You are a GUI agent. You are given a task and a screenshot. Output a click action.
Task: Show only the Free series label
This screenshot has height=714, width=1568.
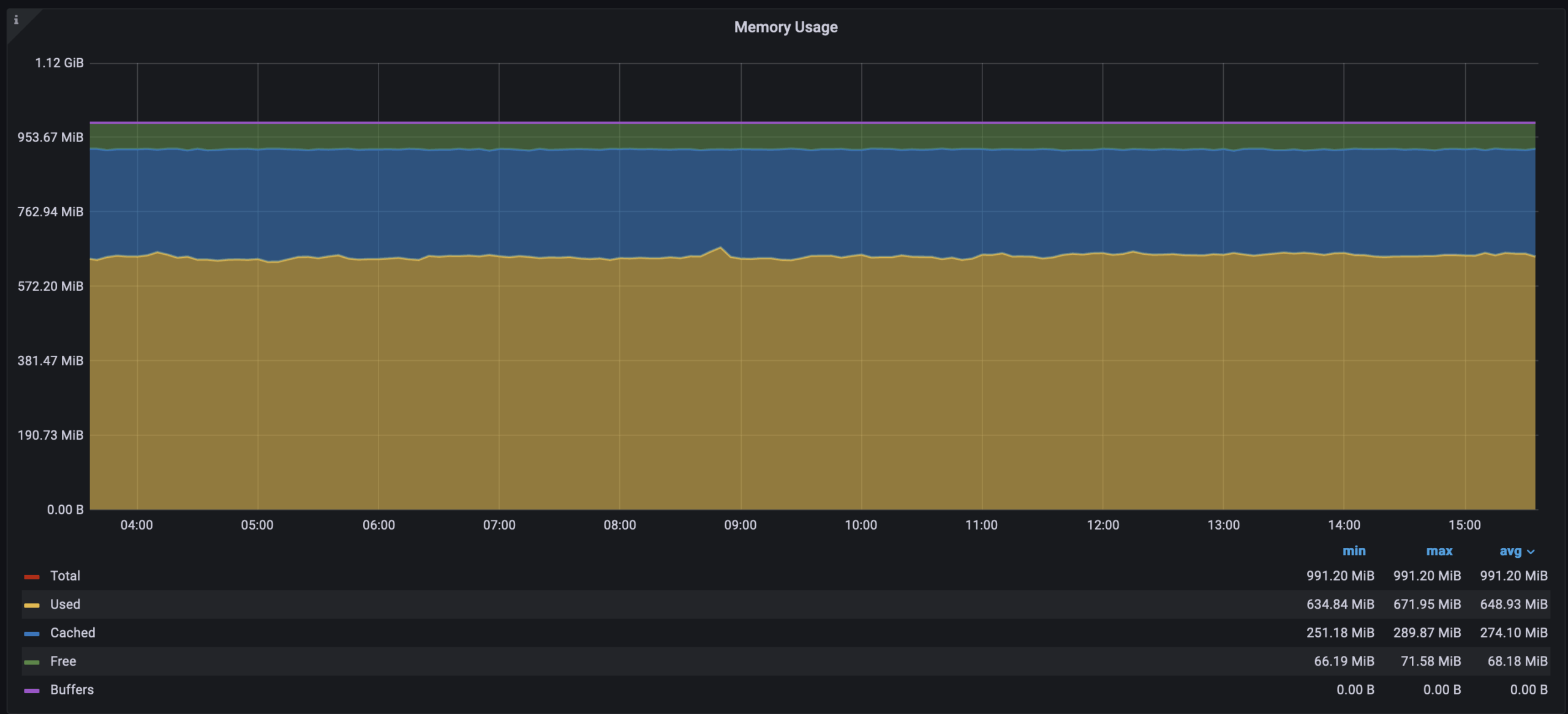point(63,661)
